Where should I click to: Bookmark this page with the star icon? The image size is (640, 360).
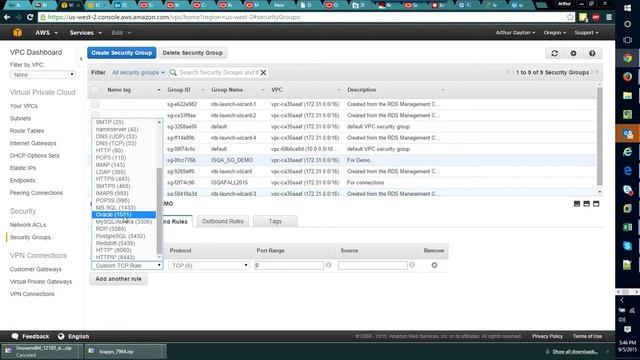point(570,17)
